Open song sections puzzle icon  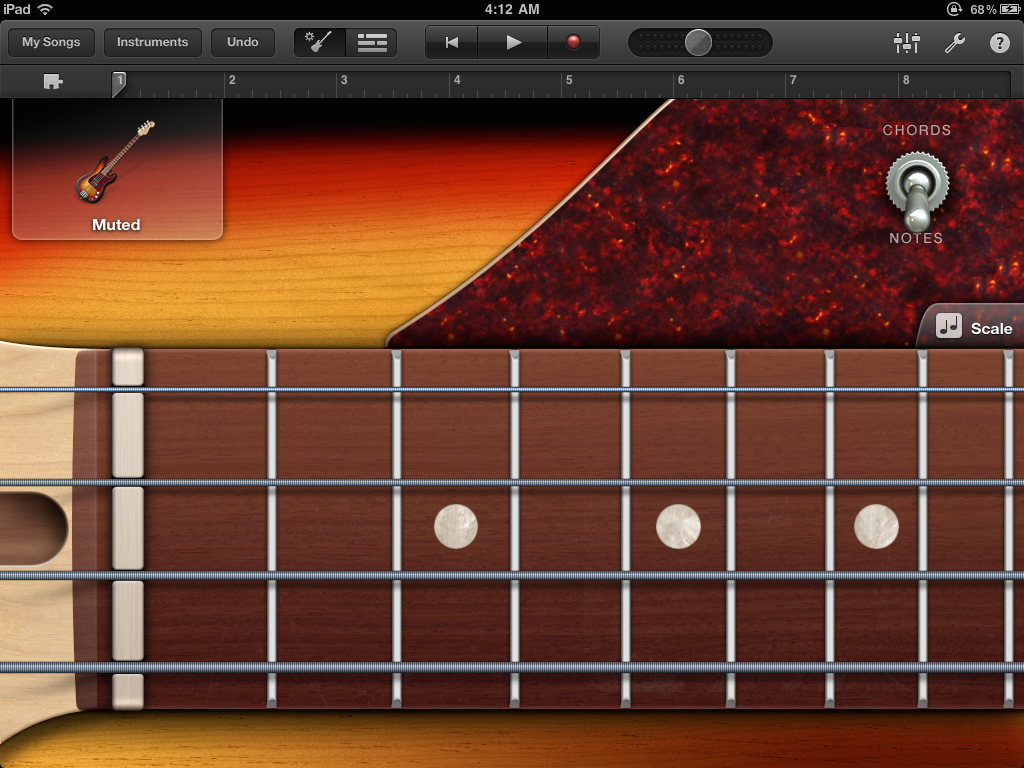pyautogui.click(x=53, y=82)
